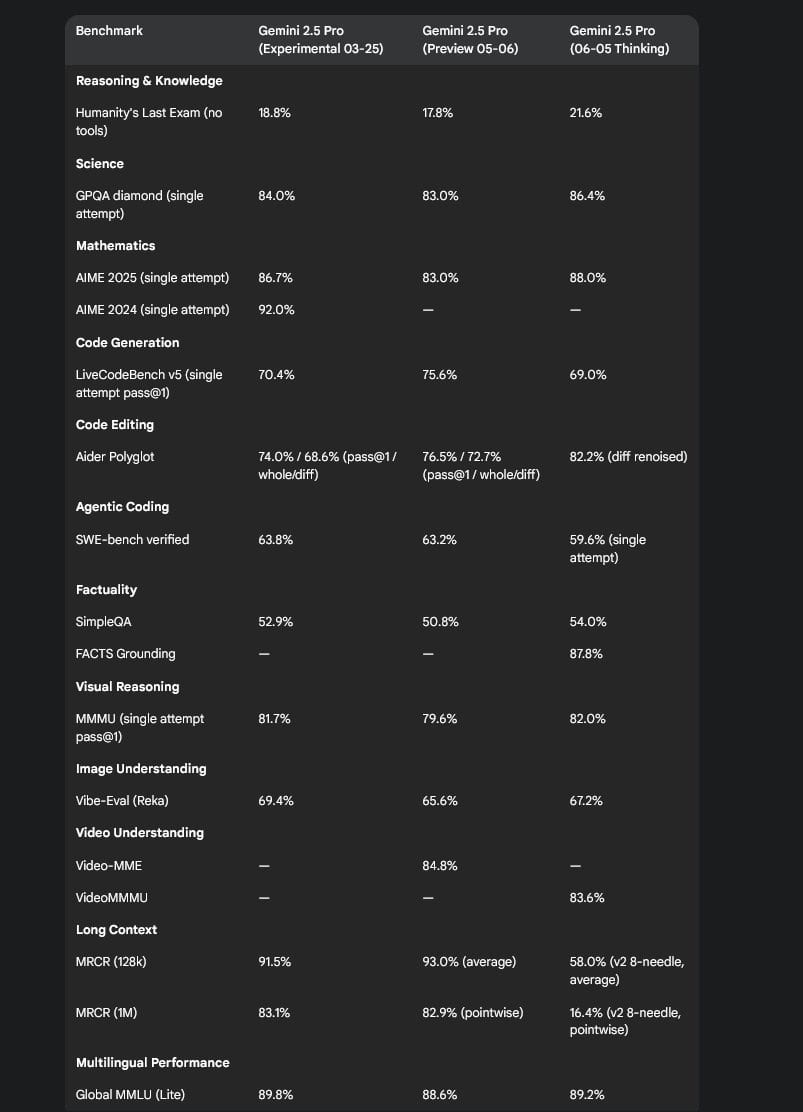Click the 93.0% (average) MRCR cell
The width and height of the screenshot is (803, 1112).
(x=469, y=962)
